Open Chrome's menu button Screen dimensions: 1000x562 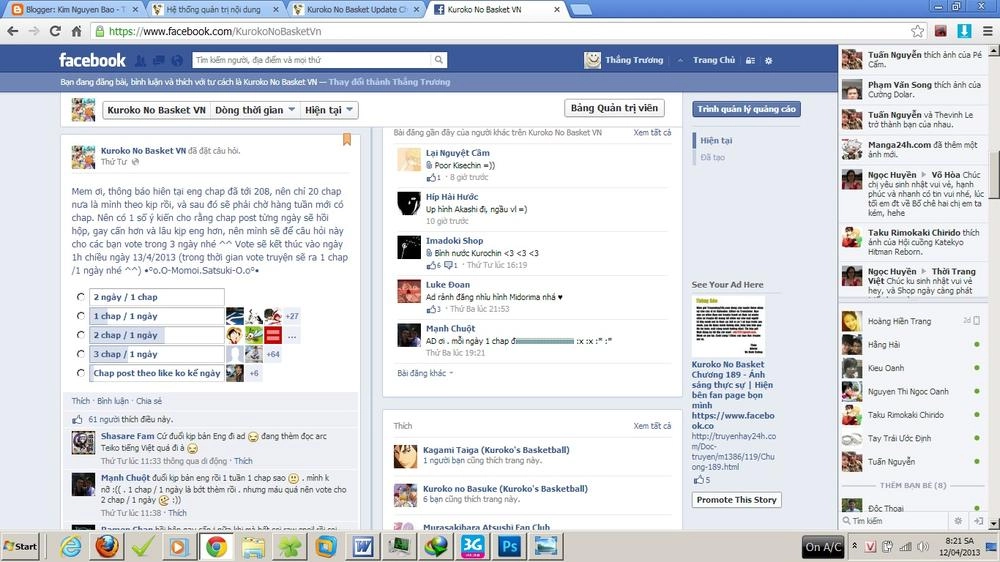coord(986,31)
